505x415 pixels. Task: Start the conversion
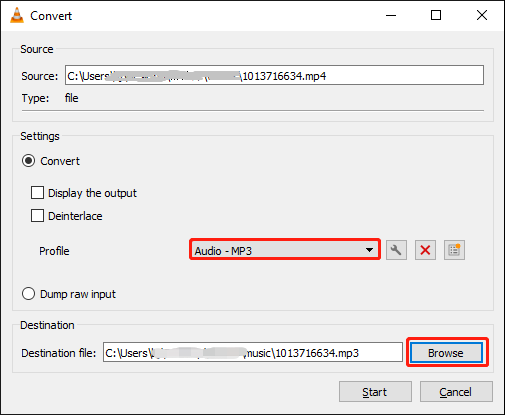click(x=375, y=392)
